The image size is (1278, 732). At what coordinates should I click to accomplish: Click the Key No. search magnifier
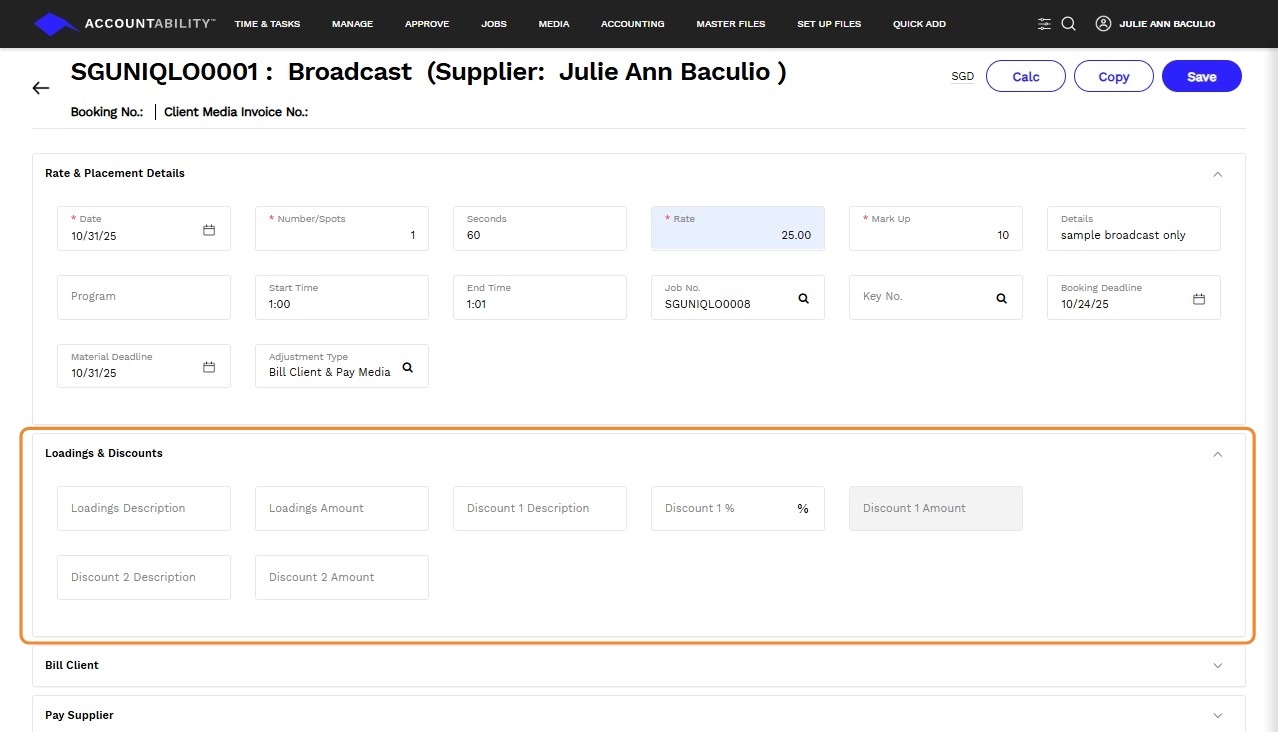[x=1001, y=298]
